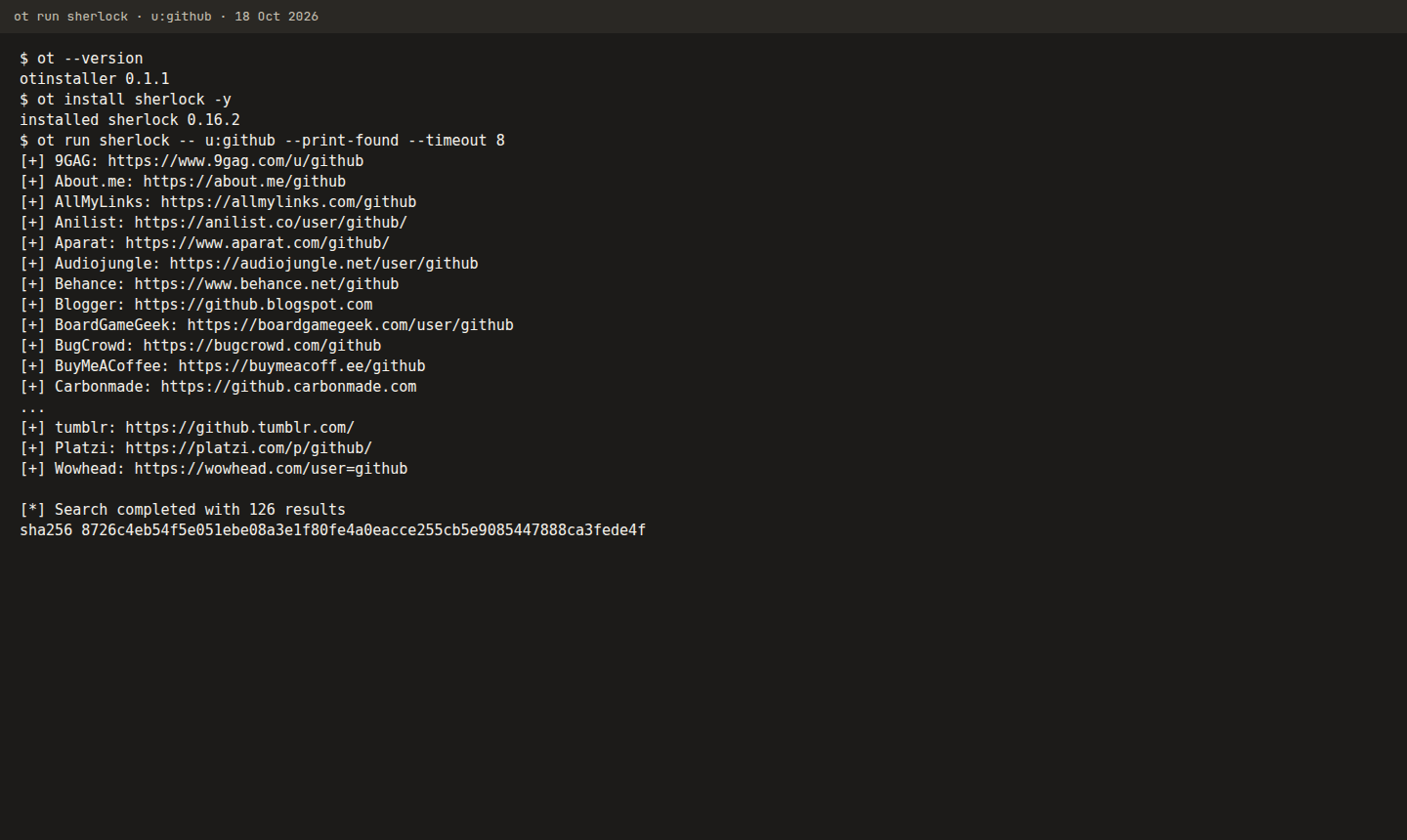Open the AllMyLinks github URL
Viewport: 1407px width, 840px height.
[288, 202]
